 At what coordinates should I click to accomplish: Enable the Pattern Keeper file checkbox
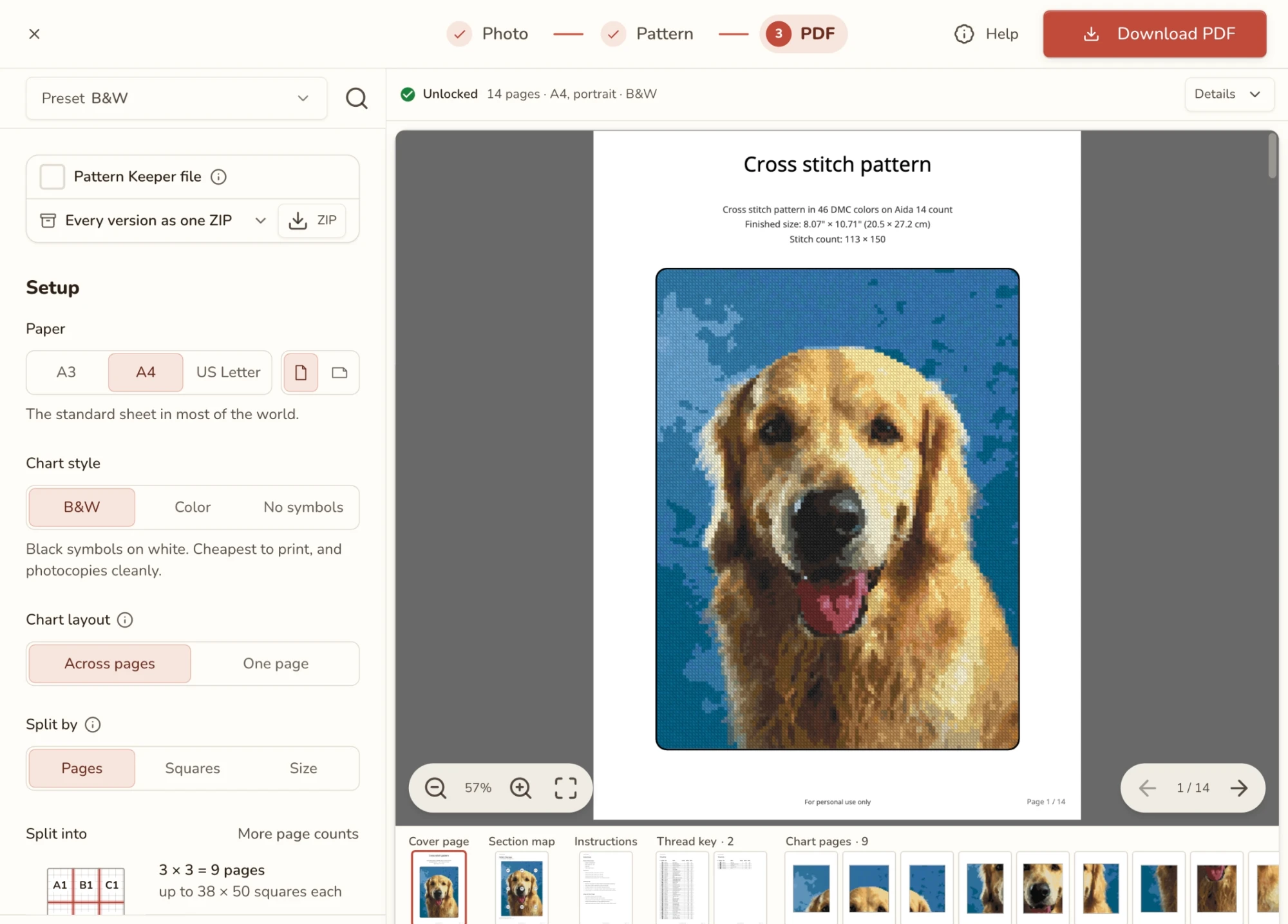pyautogui.click(x=52, y=176)
